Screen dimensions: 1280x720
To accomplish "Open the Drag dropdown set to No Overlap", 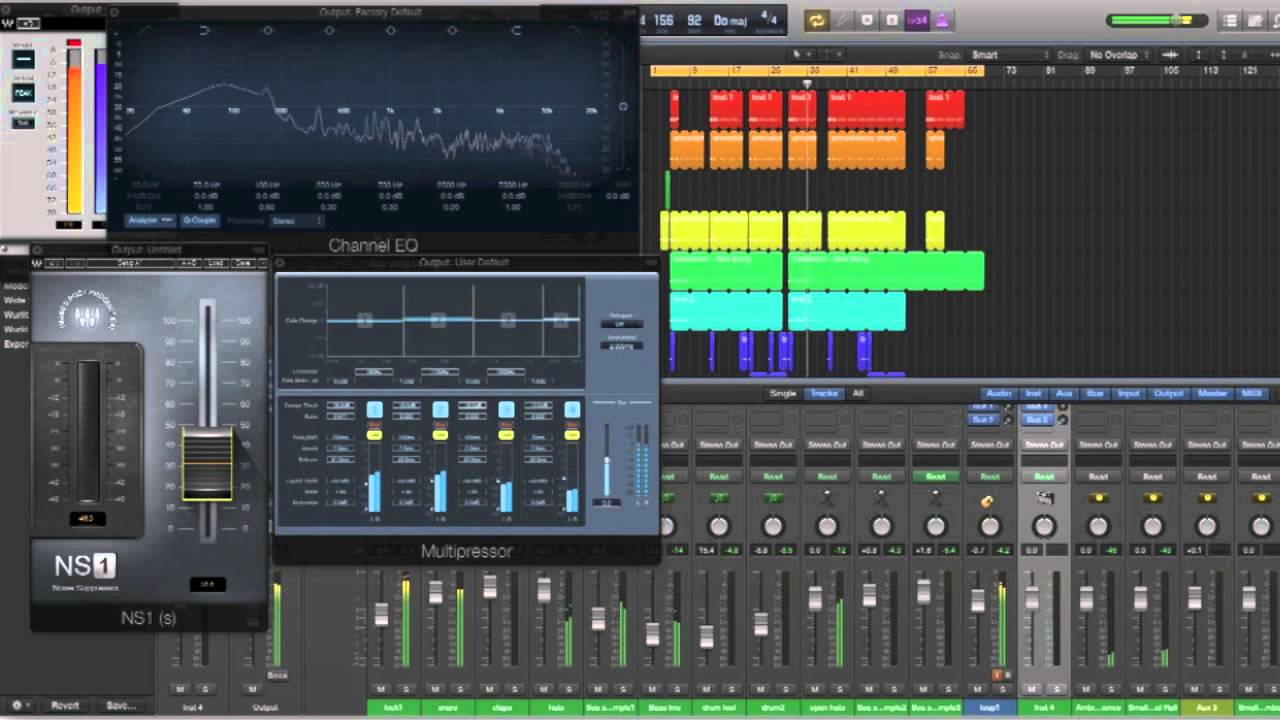I will point(1118,55).
